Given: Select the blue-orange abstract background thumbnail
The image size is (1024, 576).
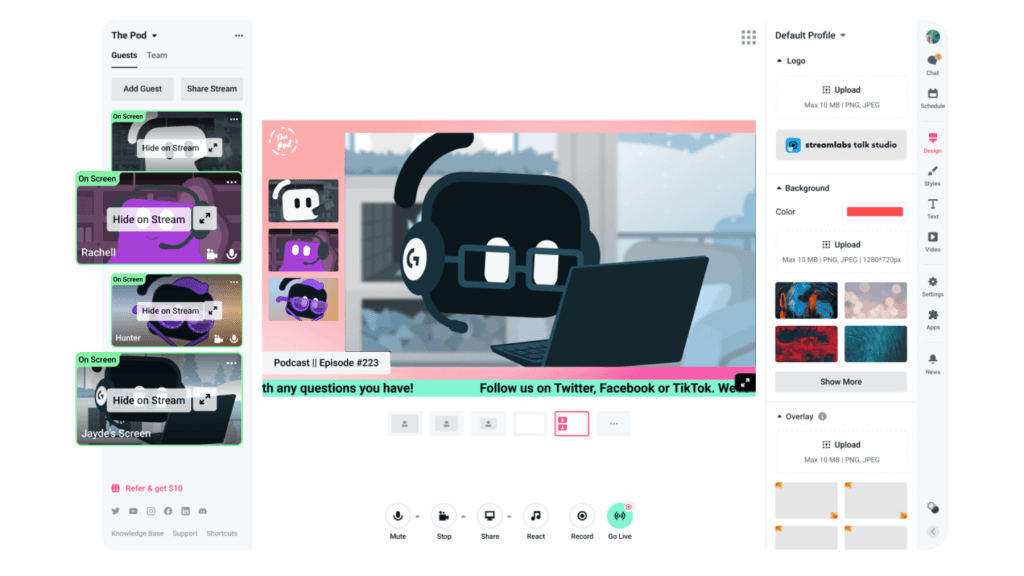Looking at the screenshot, I should coord(807,300).
